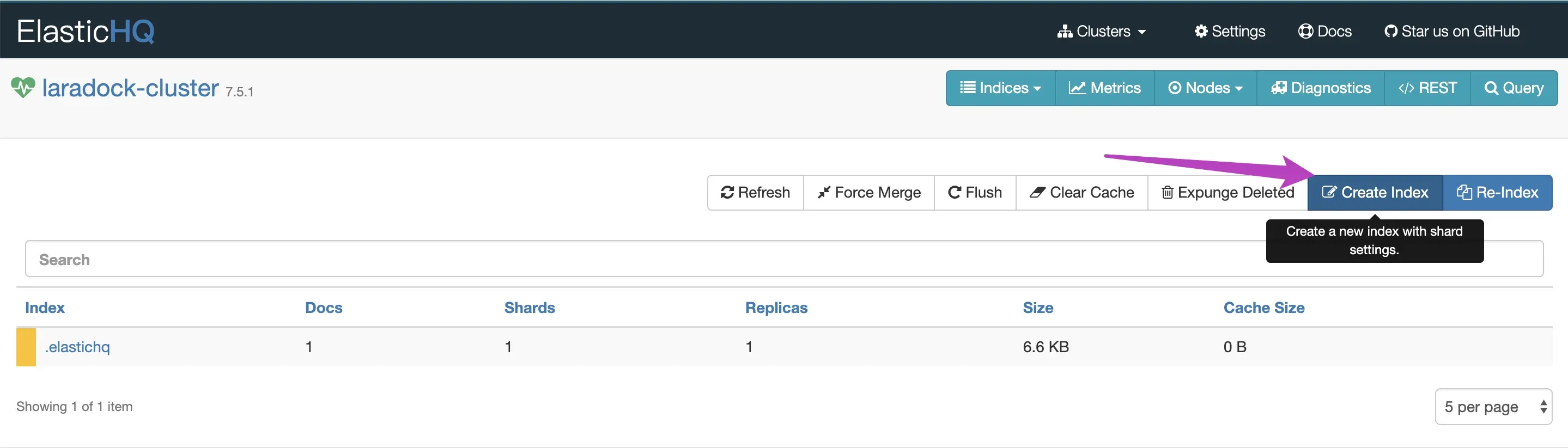
Task: Click the Refresh arrows icon
Action: (x=727, y=193)
